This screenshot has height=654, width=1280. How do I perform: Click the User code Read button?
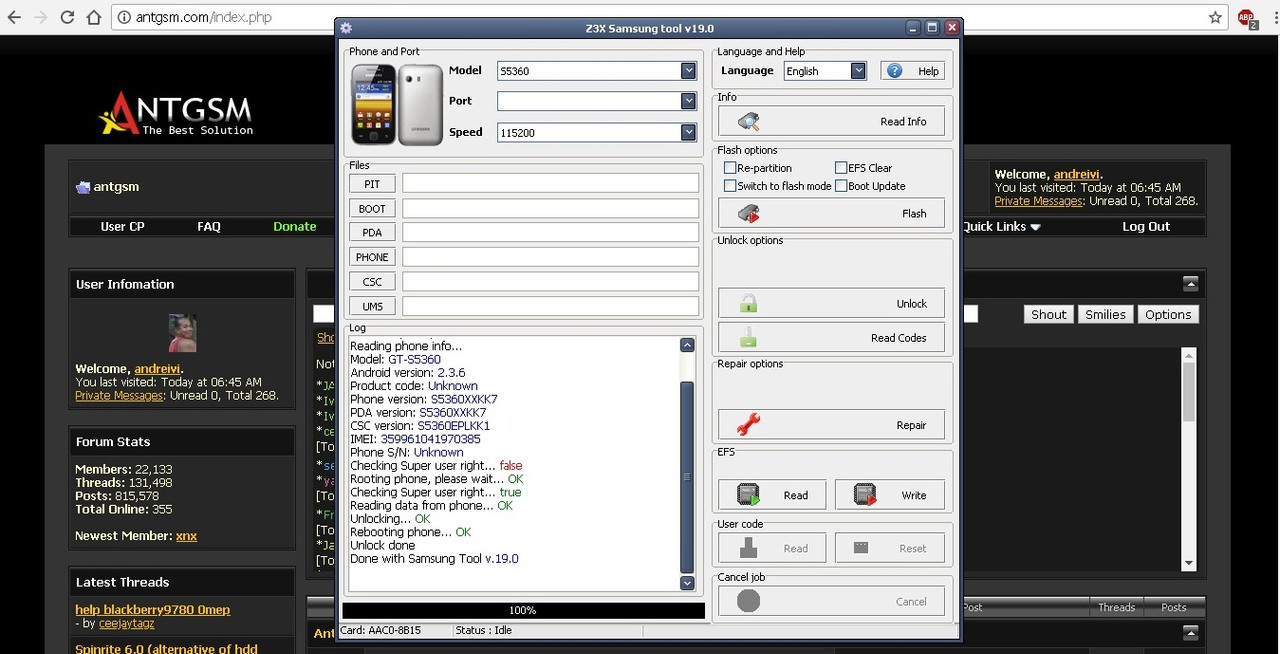pyautogui.click(x=772, y=548)
